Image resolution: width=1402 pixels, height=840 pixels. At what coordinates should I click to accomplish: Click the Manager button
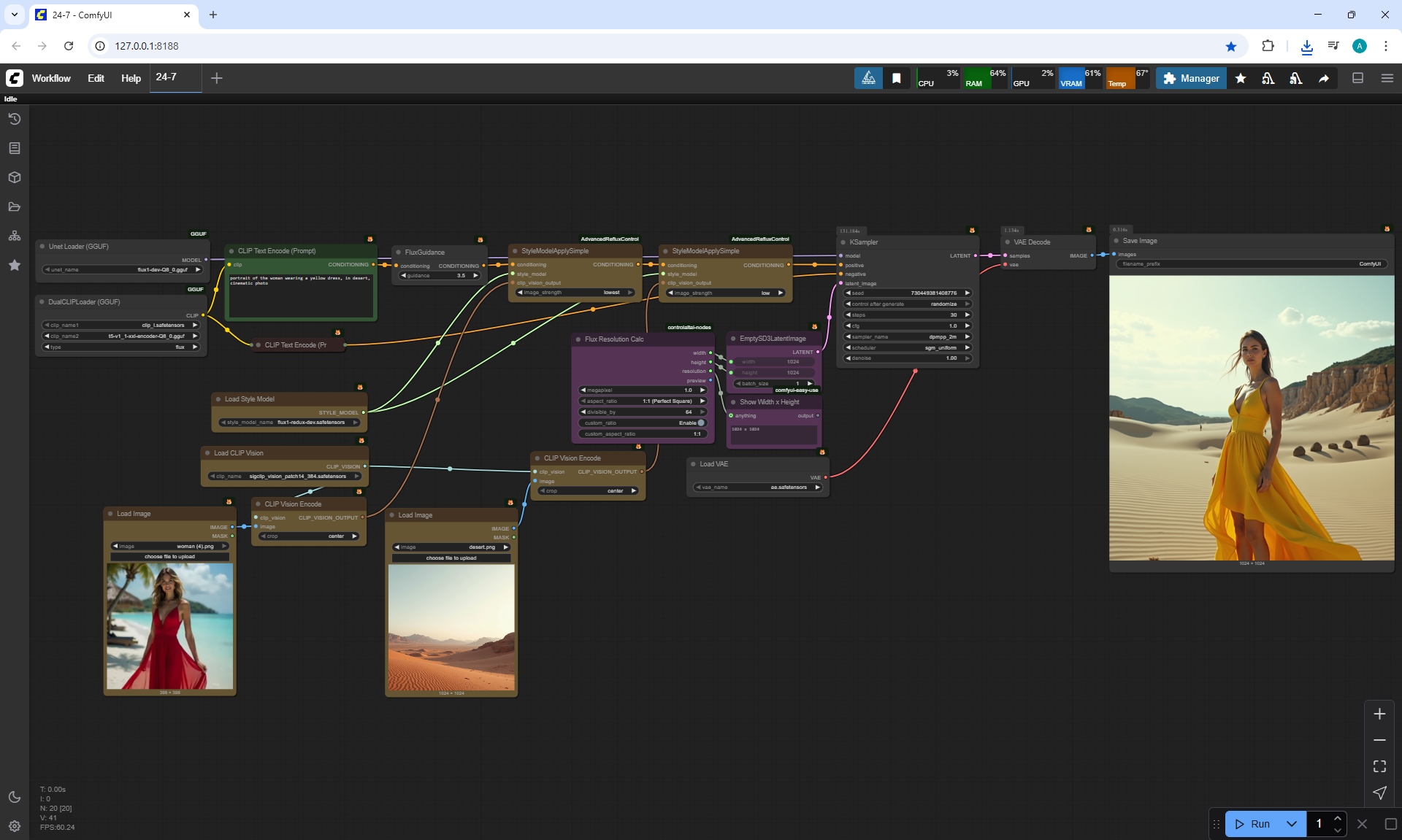point(1191,78)
